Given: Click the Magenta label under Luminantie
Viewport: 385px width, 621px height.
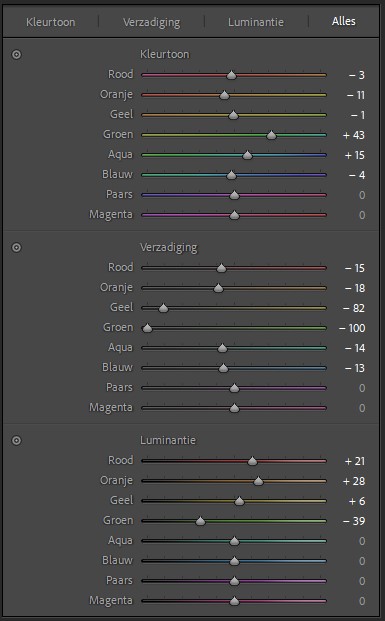Looking at the screenshot, I should (111, 600).
